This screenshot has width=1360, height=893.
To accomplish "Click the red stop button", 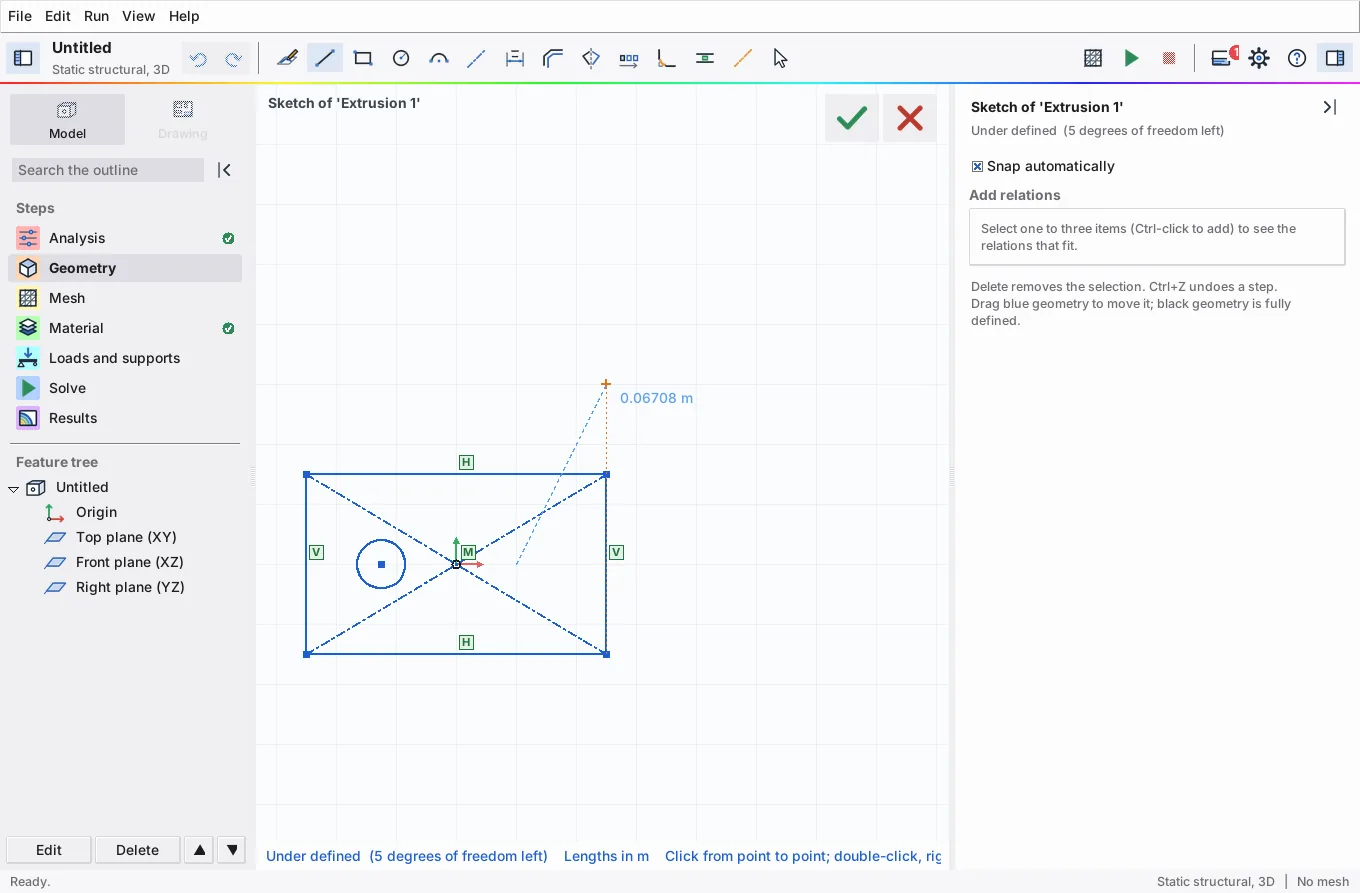I will pos(1169,58).
